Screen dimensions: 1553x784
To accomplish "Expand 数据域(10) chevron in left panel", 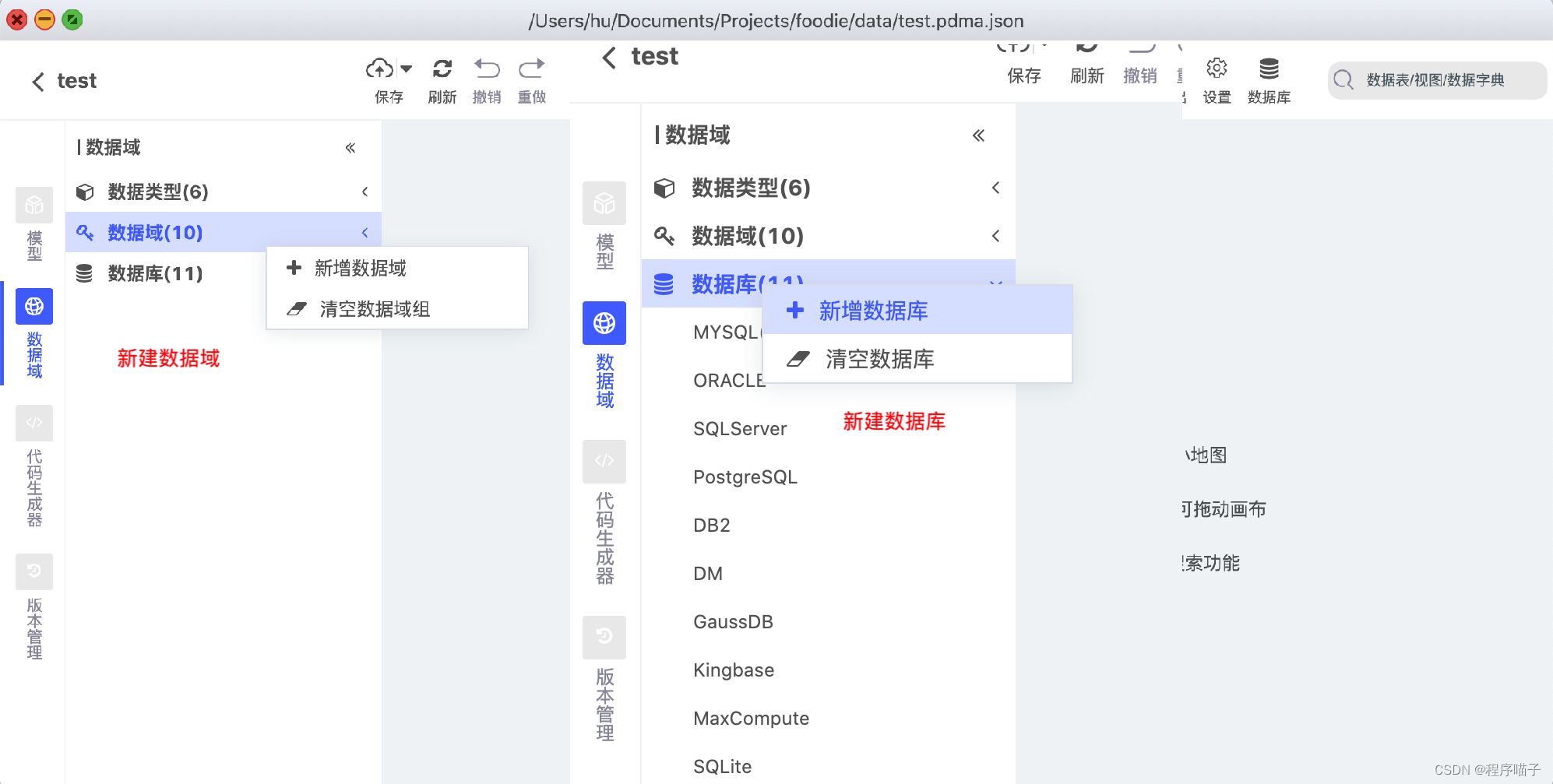I will click(x=364, y=232).
